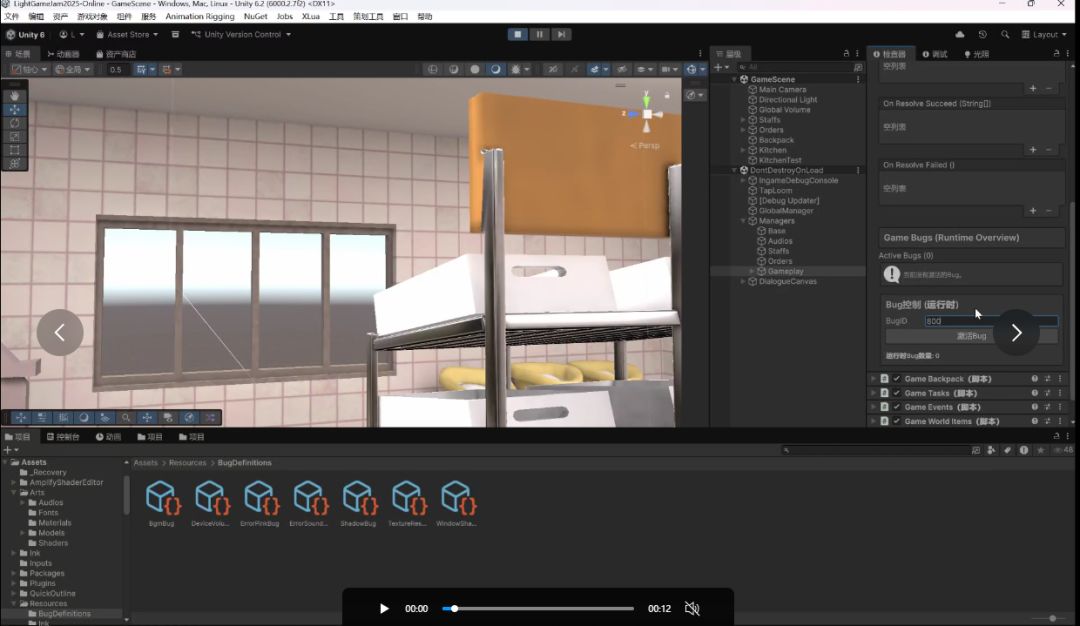The image size is (1080, 626).
Task: Select the Scale tool
Action: 14,136
